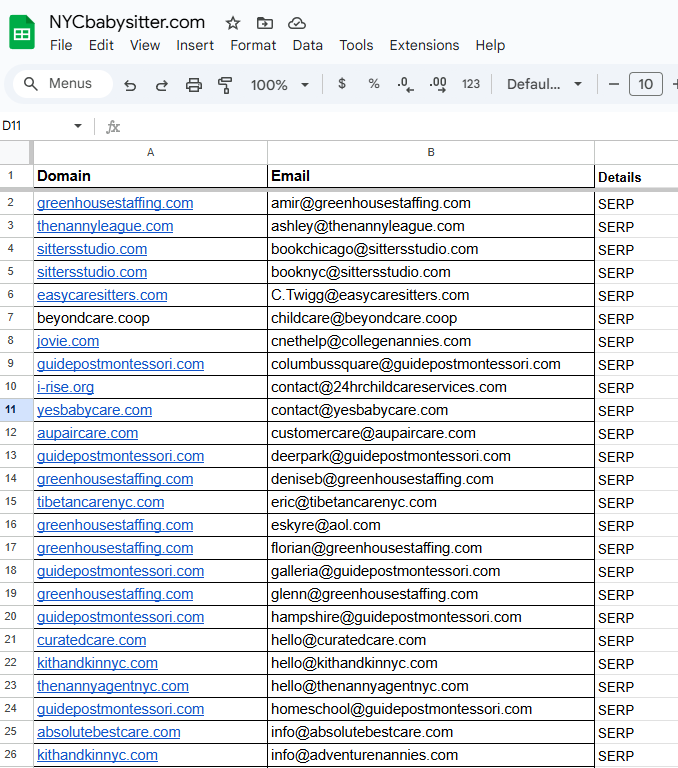Viewport: 678px width, 768px height.
Task: Star the NYCbabysitter.com document
Action: coord(233,23)
